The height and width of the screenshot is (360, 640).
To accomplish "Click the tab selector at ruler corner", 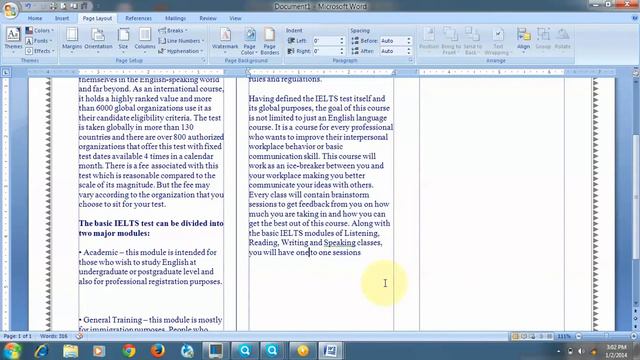I will coord(6,72).
